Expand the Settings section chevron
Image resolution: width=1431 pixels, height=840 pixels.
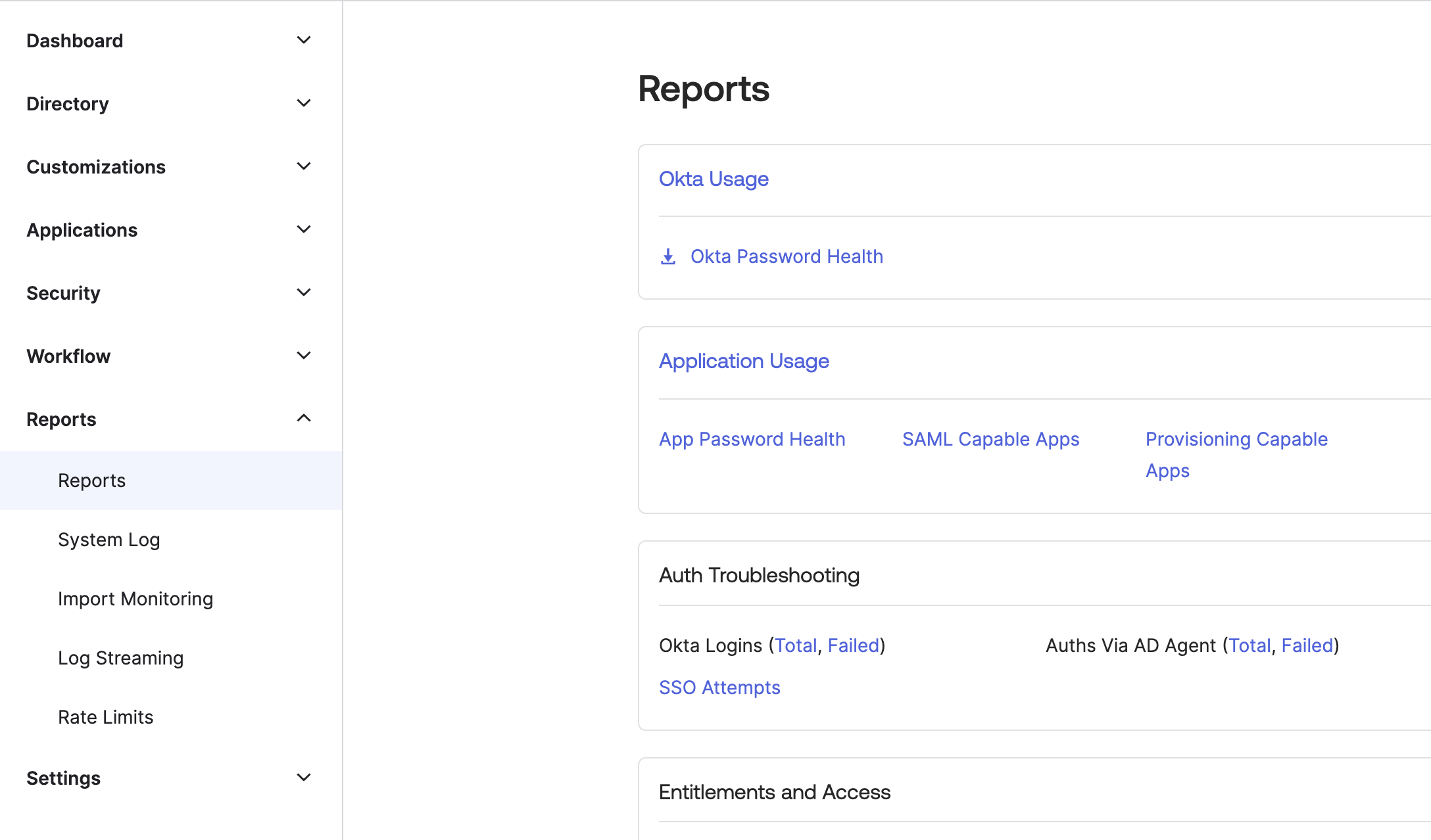coord(303,778)
